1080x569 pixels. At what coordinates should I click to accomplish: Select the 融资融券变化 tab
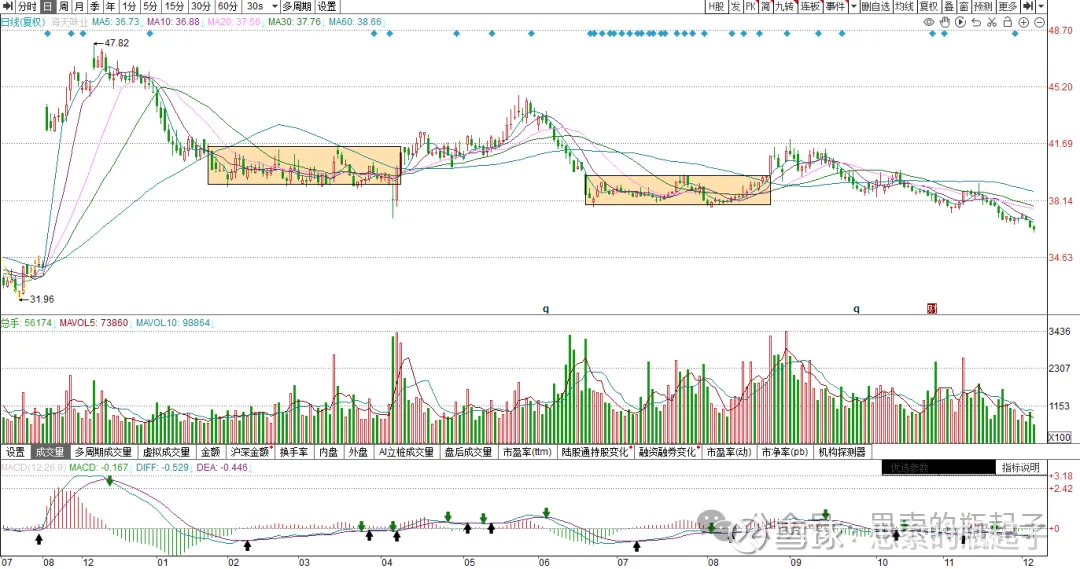pos(668,452)
